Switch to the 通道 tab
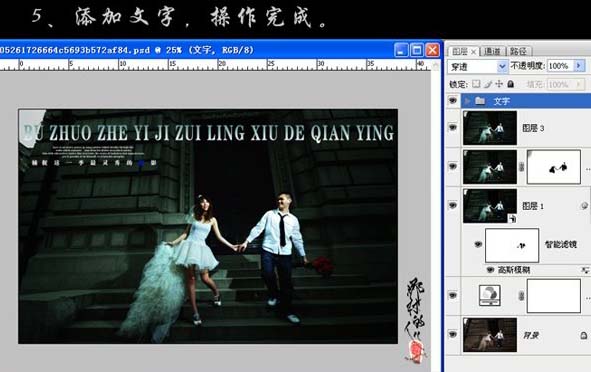This screenshot has width=591, height=372. click(x=492, y=51)
